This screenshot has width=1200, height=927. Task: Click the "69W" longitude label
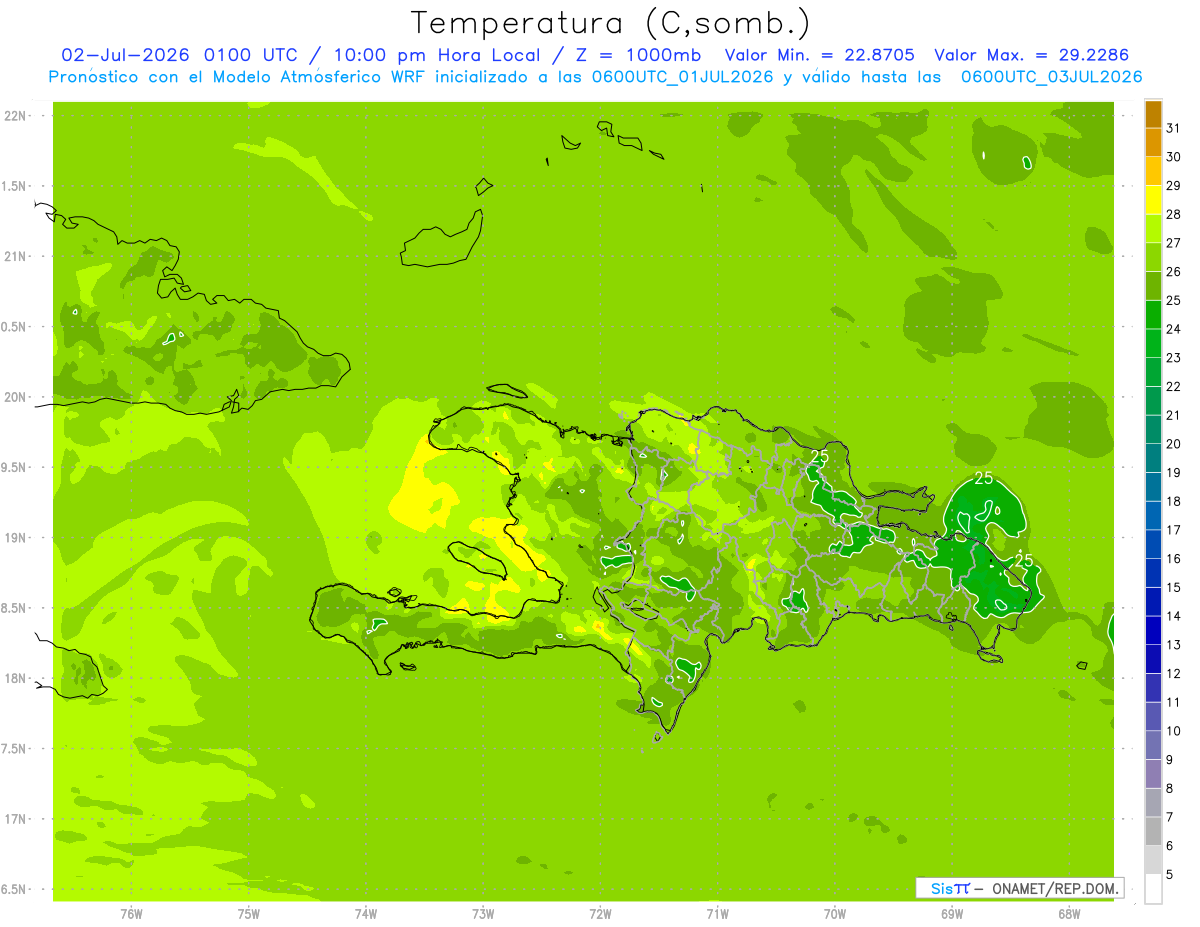point(951,914)
